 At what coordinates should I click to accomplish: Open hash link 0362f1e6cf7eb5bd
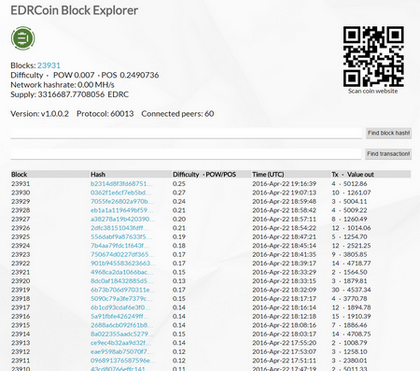tap(121, 193)
